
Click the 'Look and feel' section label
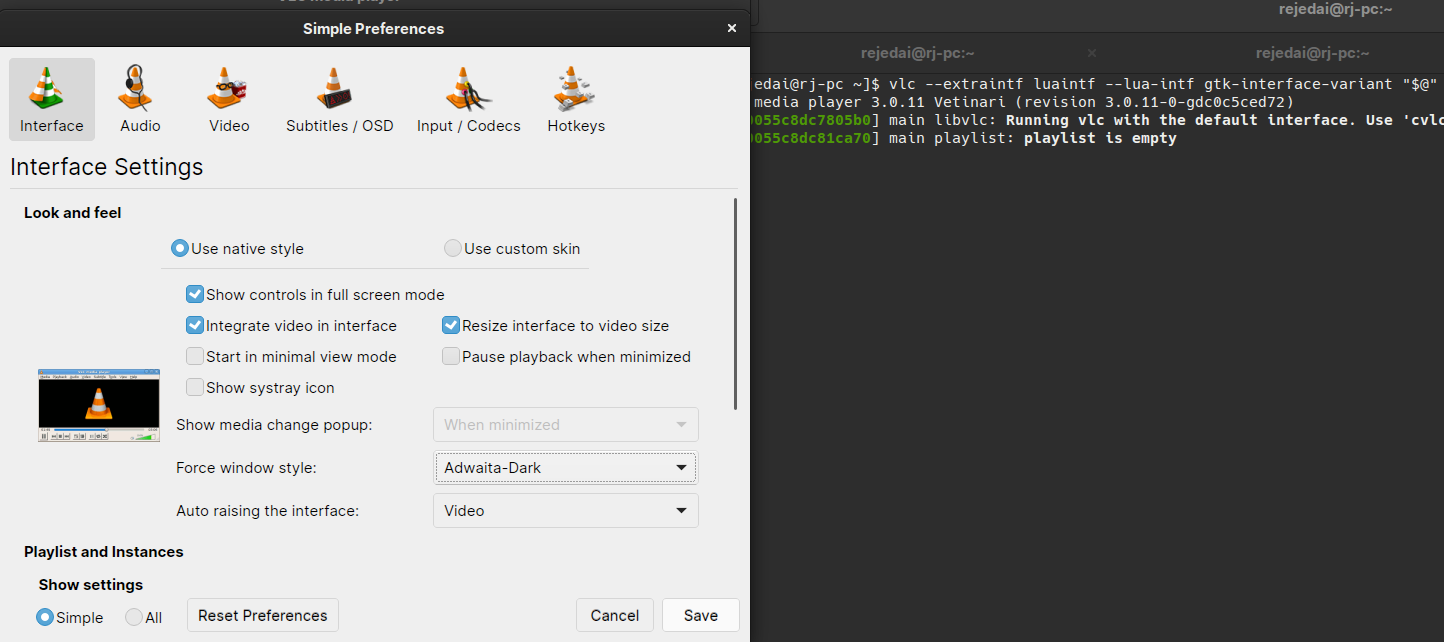coord(73,213)
